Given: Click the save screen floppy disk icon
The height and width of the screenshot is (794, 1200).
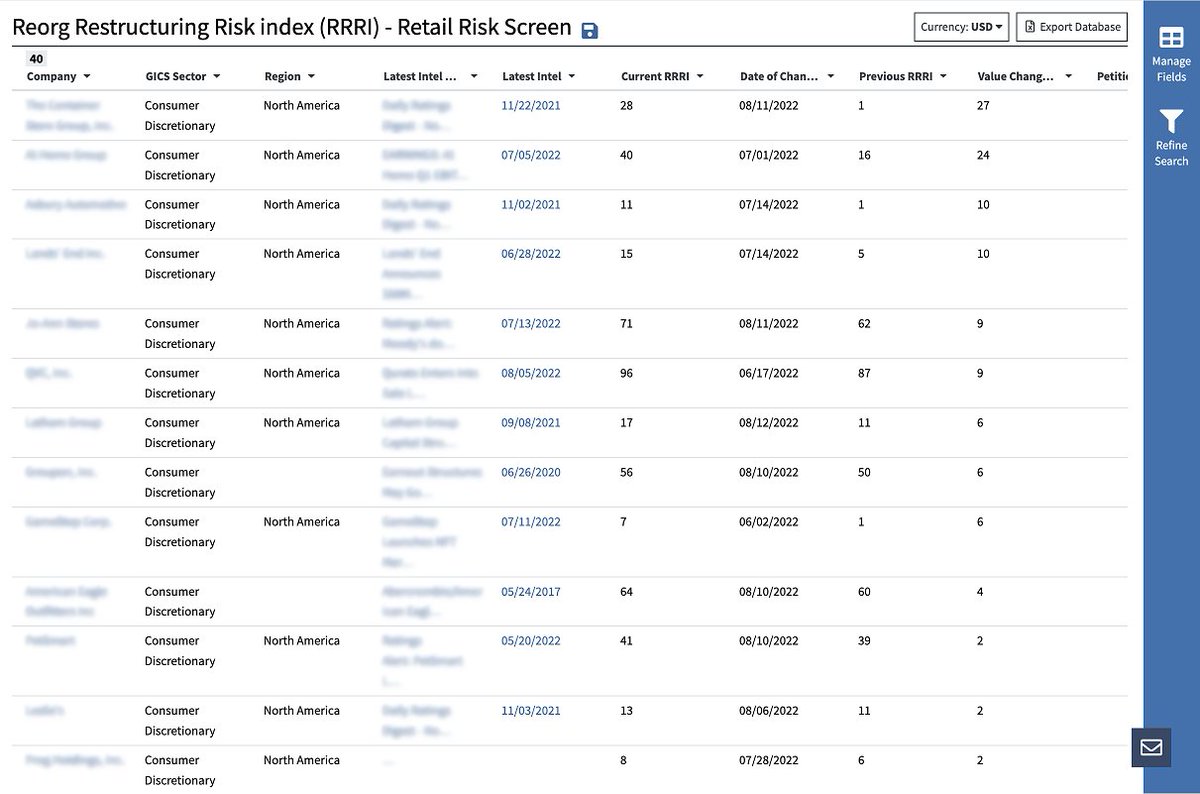Looking at the screenshot, I should [590, 30].
